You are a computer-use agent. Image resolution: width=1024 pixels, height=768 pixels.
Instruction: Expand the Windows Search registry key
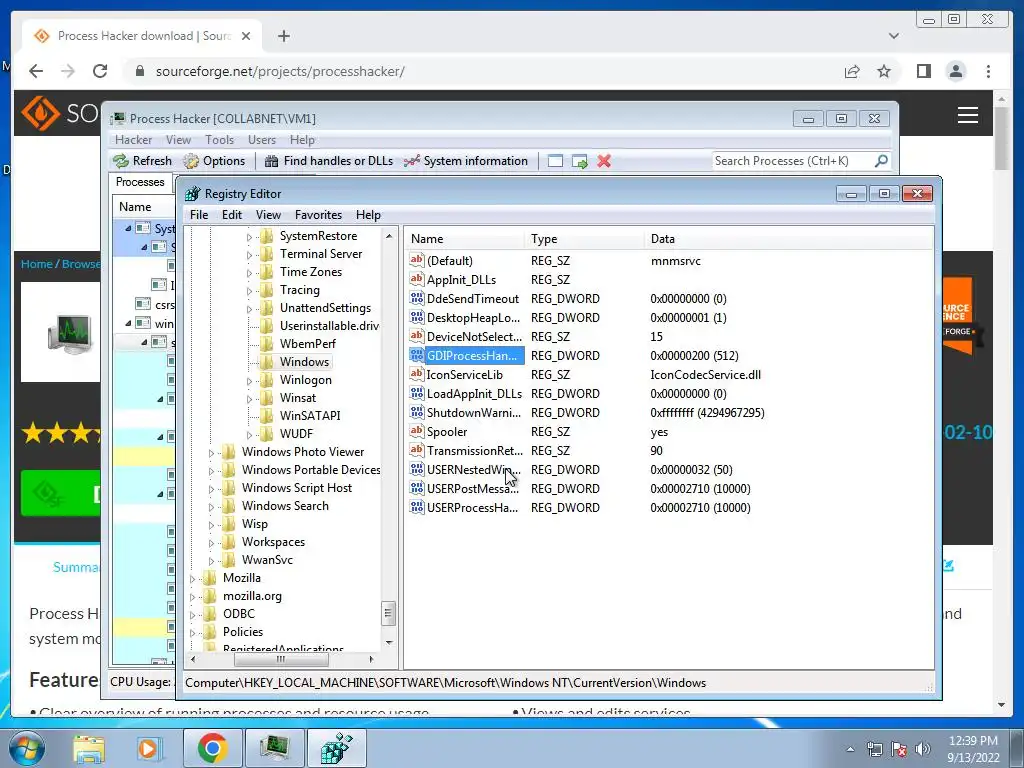coord(211,506)
